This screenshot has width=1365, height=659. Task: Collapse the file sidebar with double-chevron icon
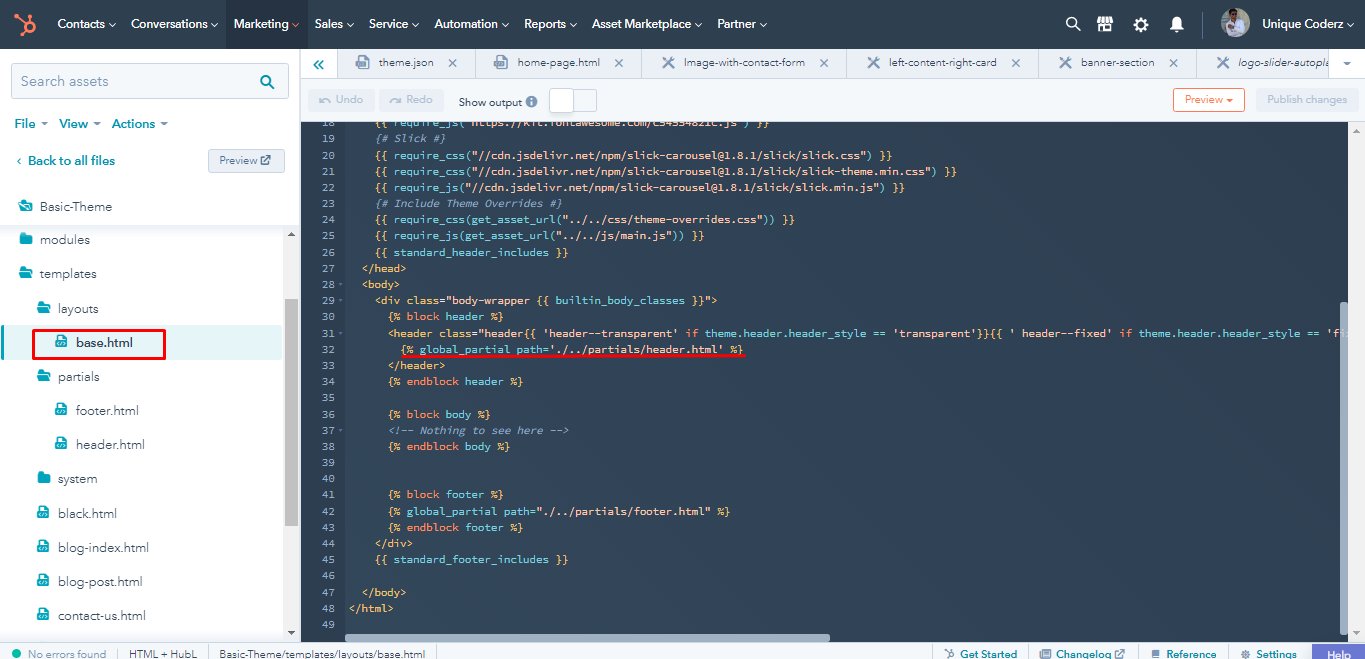[x=318, y=64]
